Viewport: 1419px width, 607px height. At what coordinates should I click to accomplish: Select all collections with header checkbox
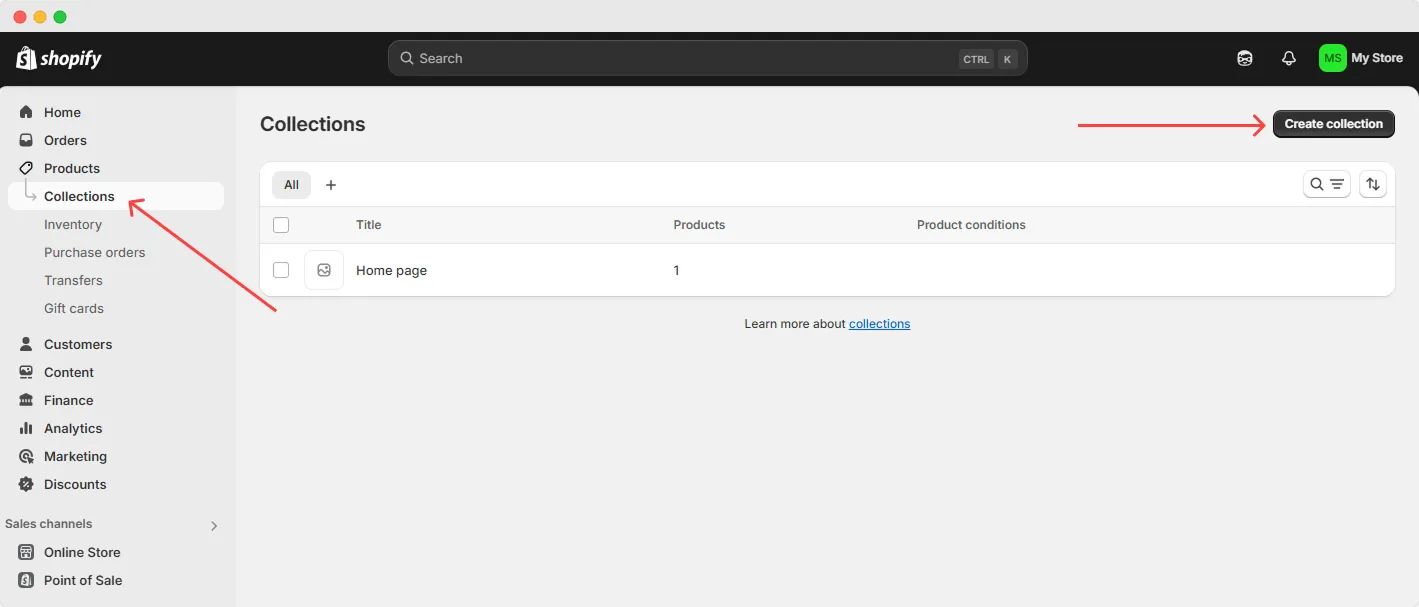tap(281, 224)
